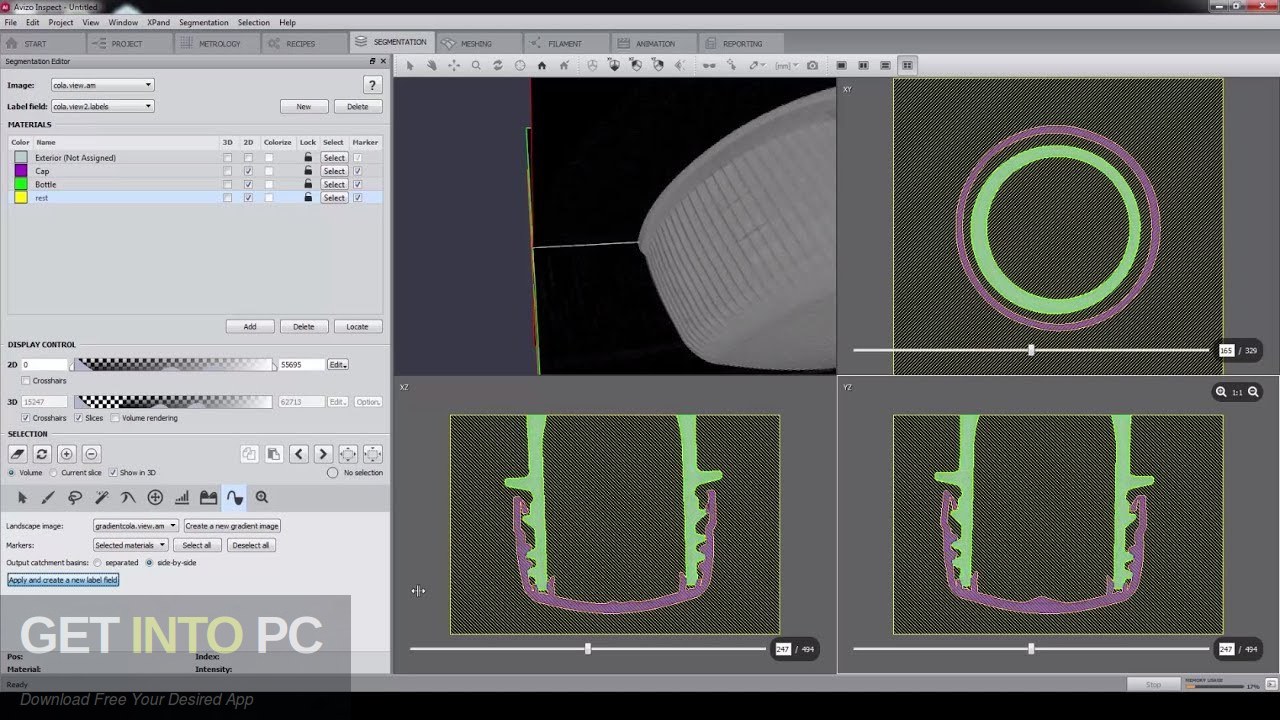Select the Lasso segmentation tool
1280x720 pixels.
point(74,497)
